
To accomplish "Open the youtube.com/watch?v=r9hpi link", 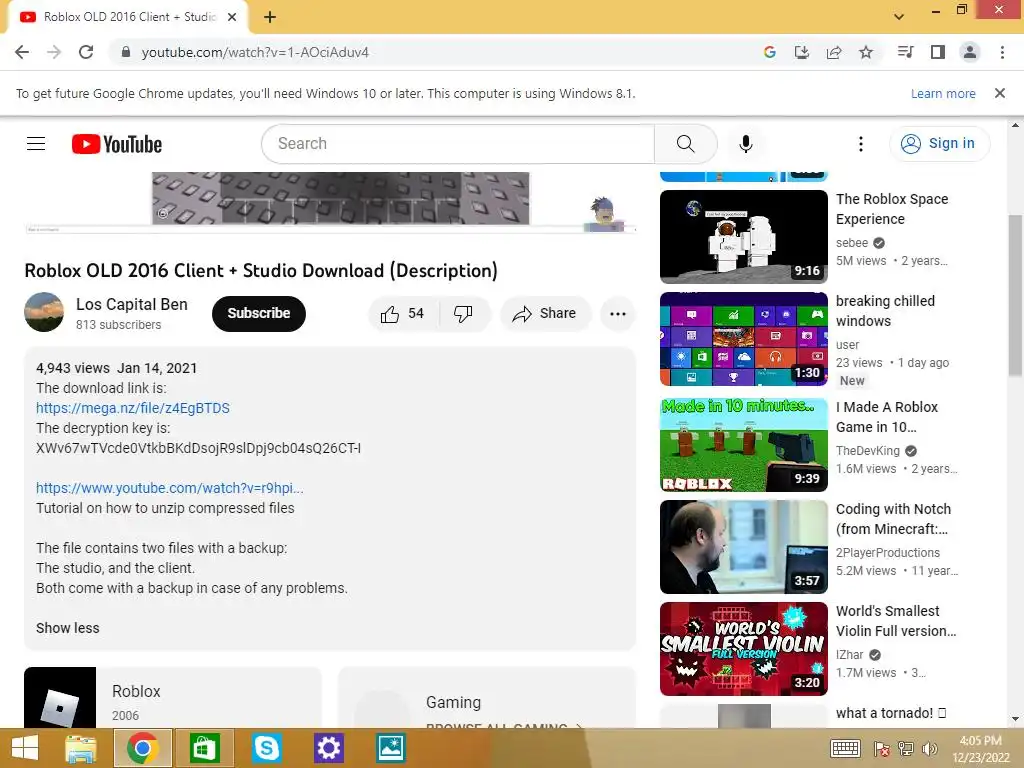I will coord(170,488).
